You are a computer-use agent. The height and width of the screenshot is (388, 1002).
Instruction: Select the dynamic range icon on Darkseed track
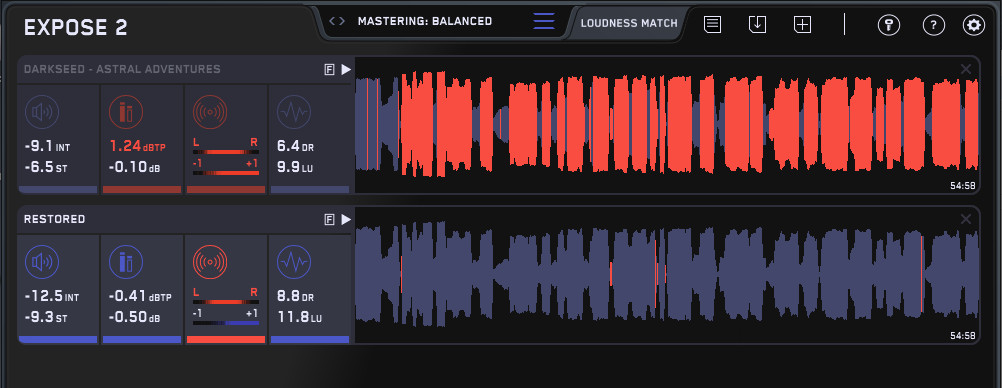click(294, 112)
